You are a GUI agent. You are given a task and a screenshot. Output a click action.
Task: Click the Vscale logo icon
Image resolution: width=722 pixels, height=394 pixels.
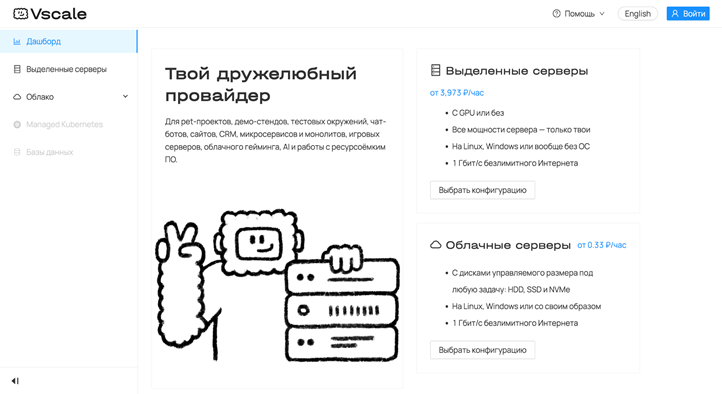click(20, 14)
